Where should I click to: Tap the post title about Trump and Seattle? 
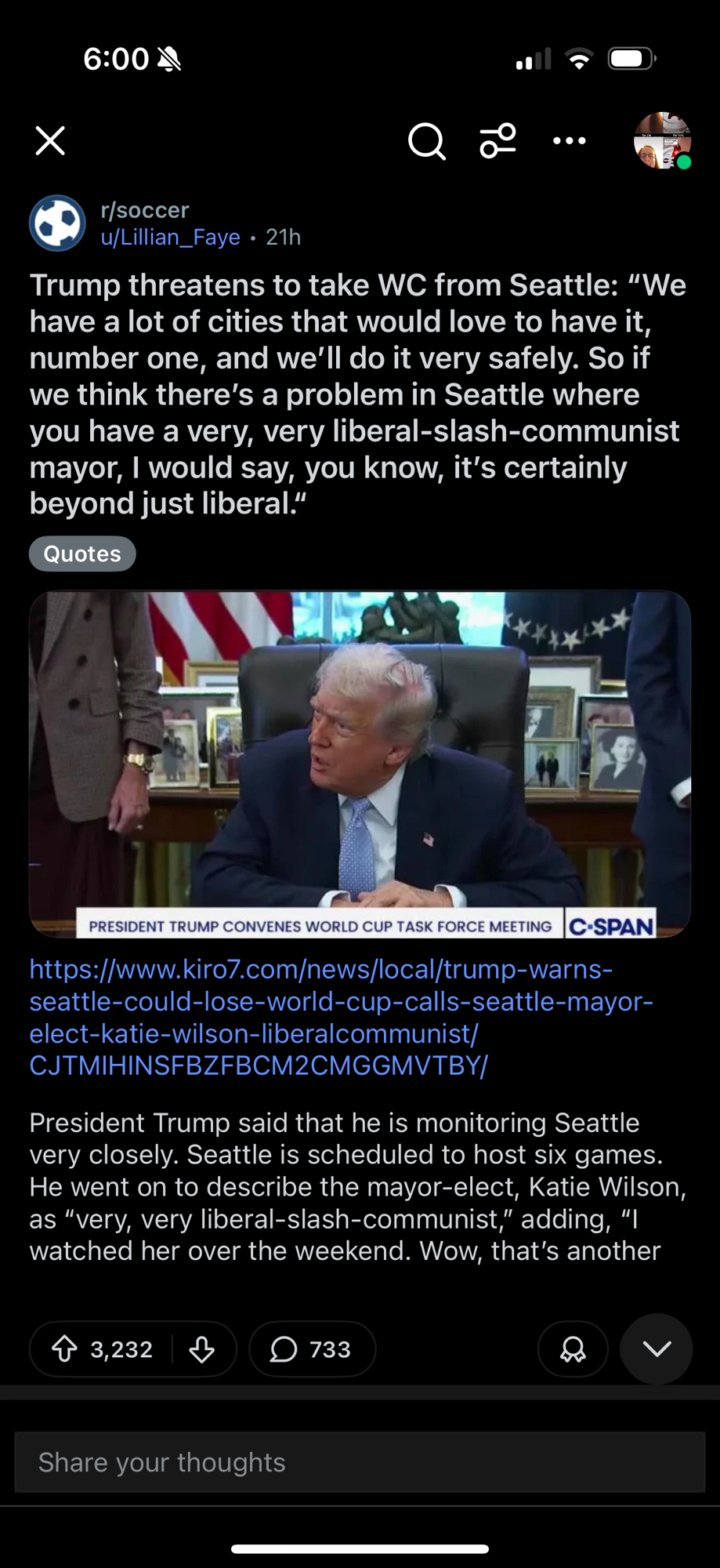pos(359,394)
